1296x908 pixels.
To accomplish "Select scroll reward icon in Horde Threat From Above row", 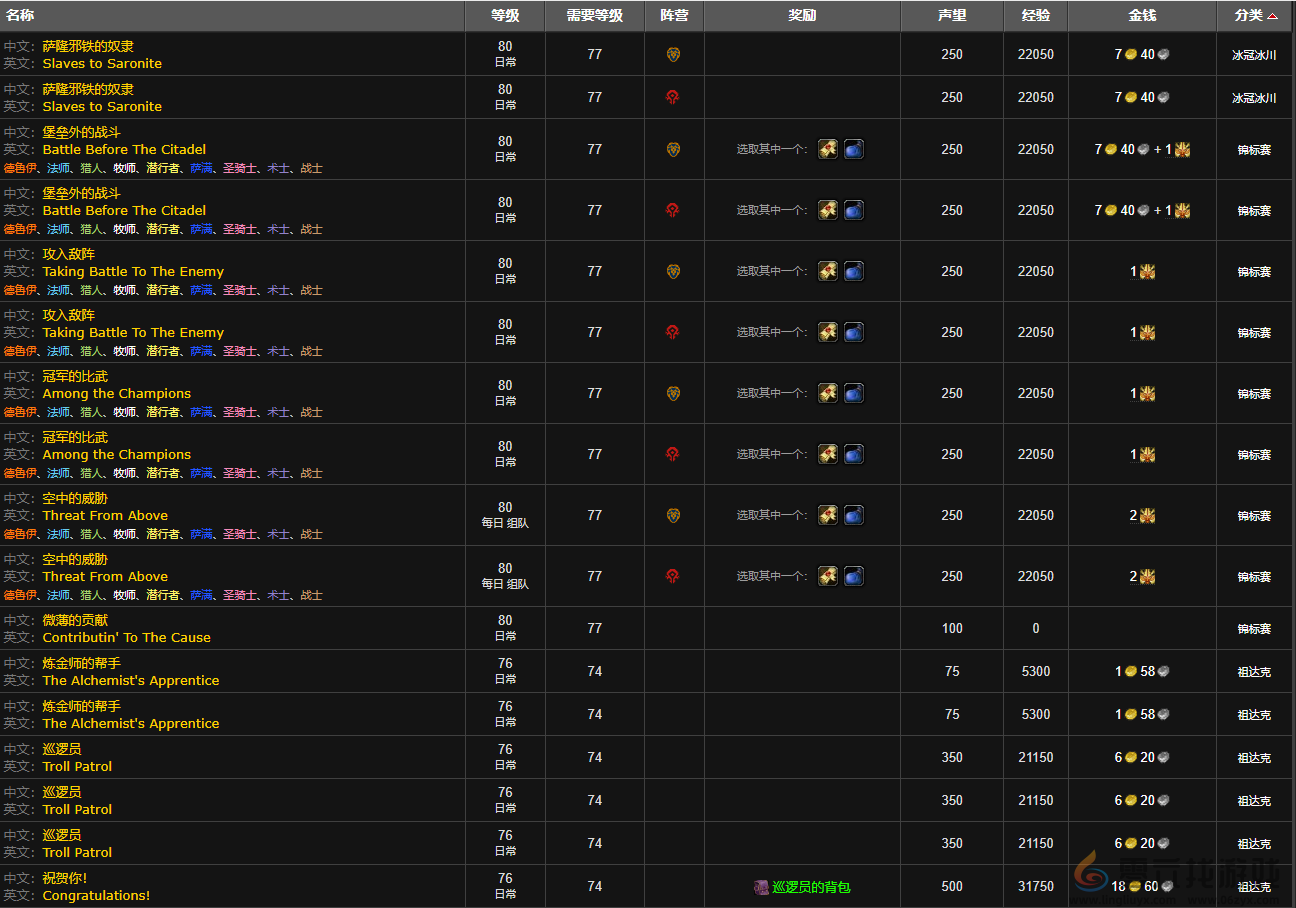I will click(828, 576).
